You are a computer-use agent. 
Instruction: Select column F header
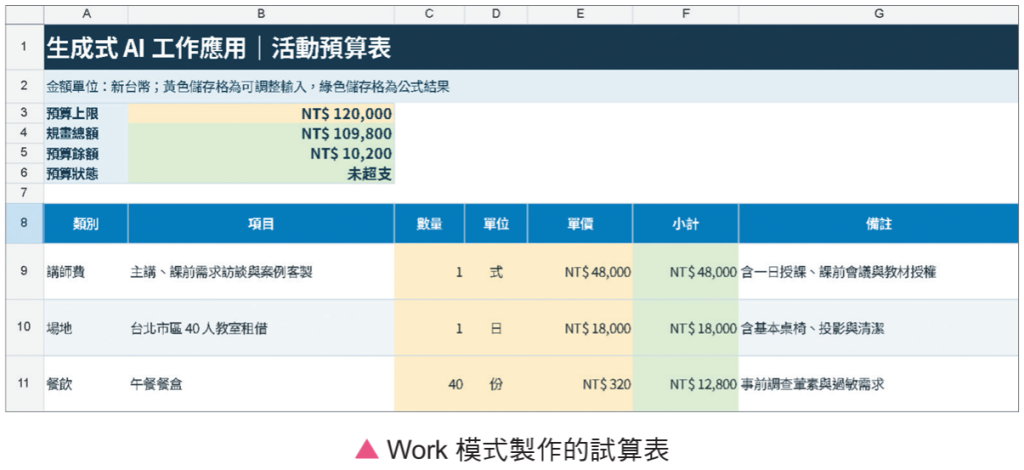686,14
